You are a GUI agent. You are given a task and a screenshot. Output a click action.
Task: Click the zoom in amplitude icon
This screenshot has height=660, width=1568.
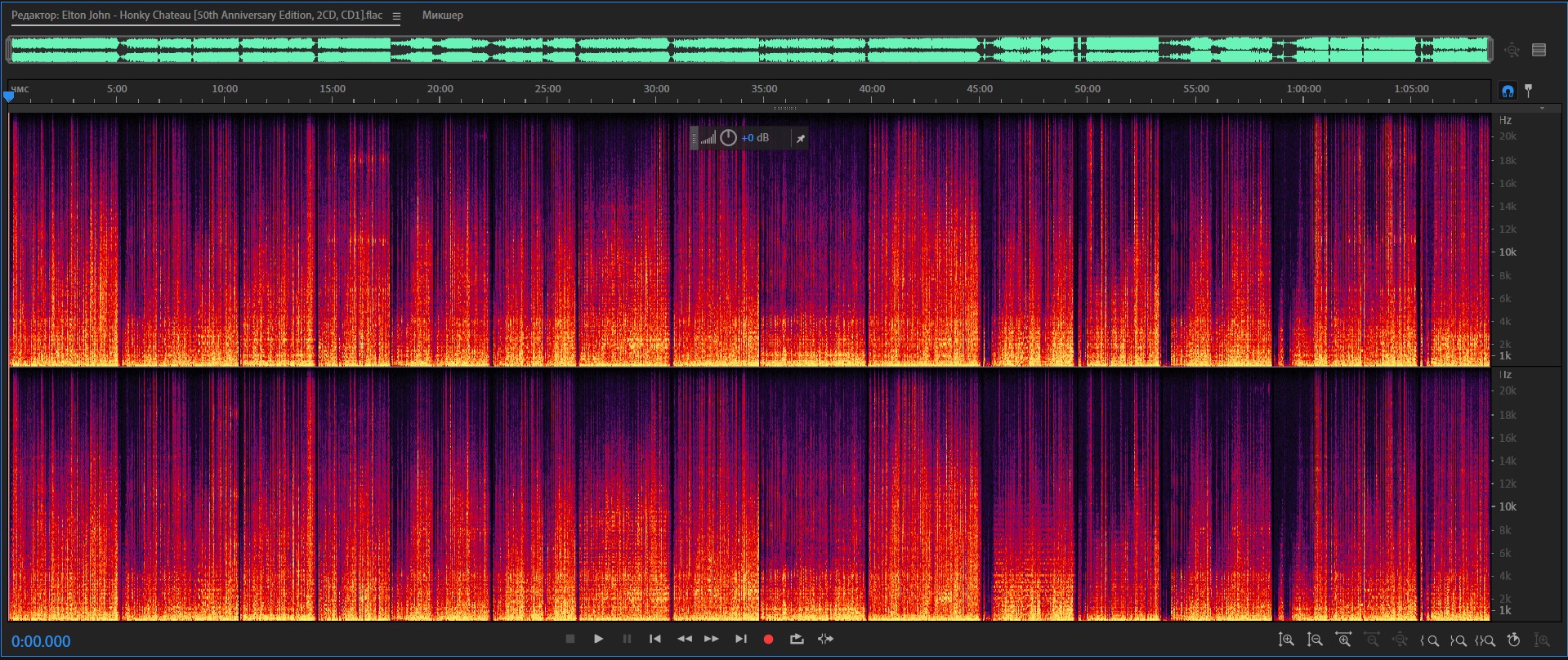(x=1286, y=640)
